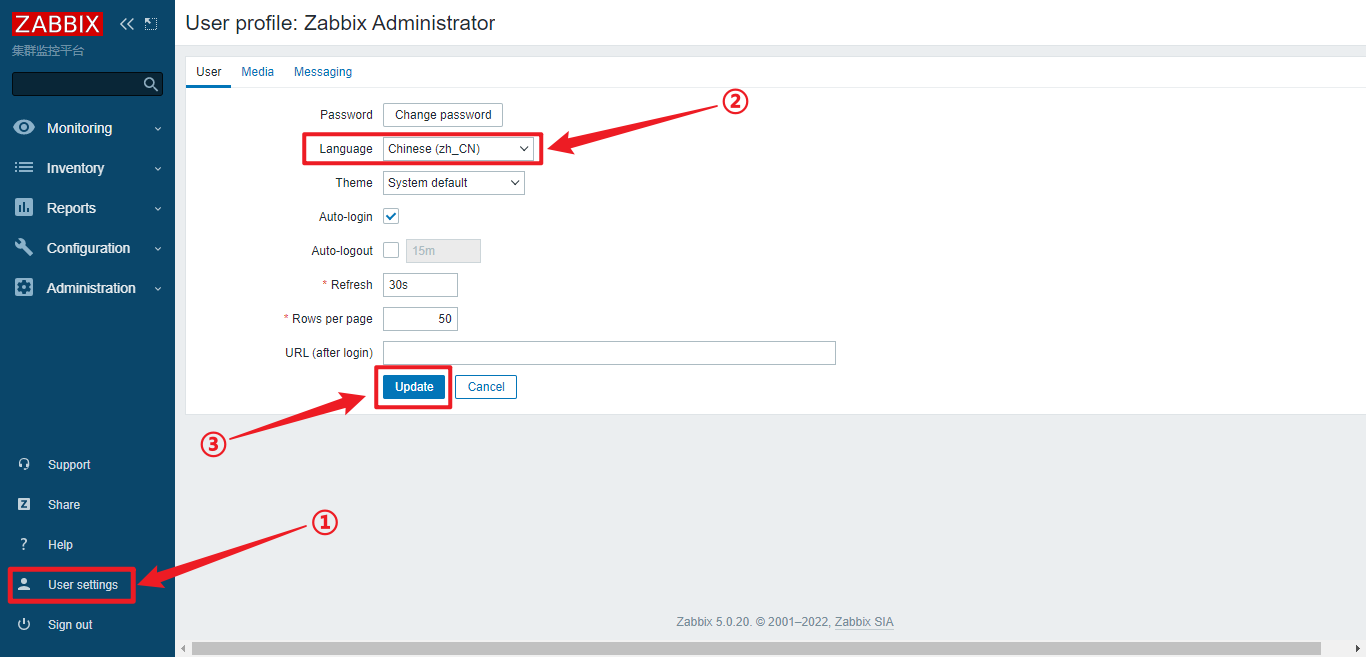Click the Sign out power icon
The image size is (1366, 657).
coord(25,625)
